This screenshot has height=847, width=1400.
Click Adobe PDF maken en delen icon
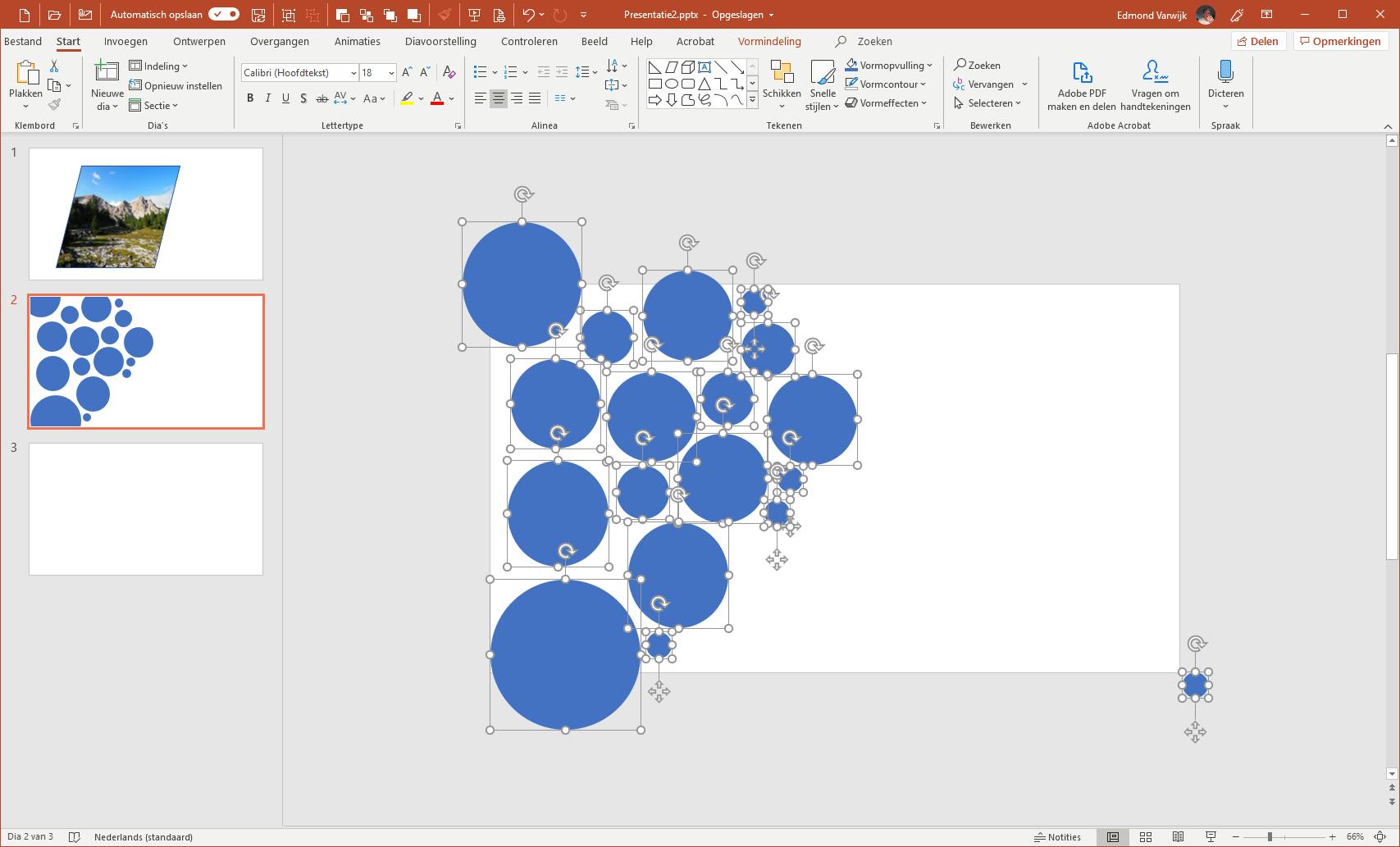tap(1081, 73)
